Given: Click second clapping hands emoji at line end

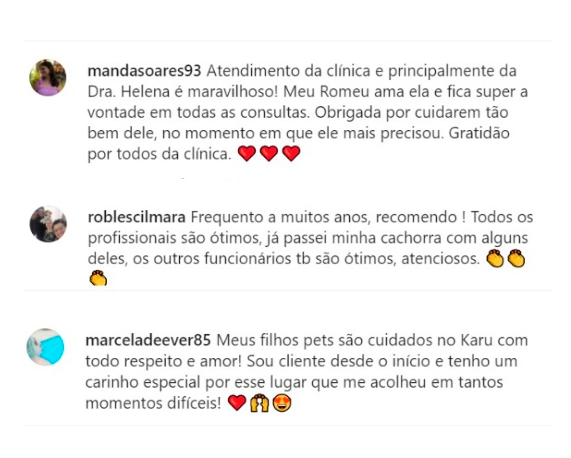Looking at the screenshot, I should tap(516, 258).
